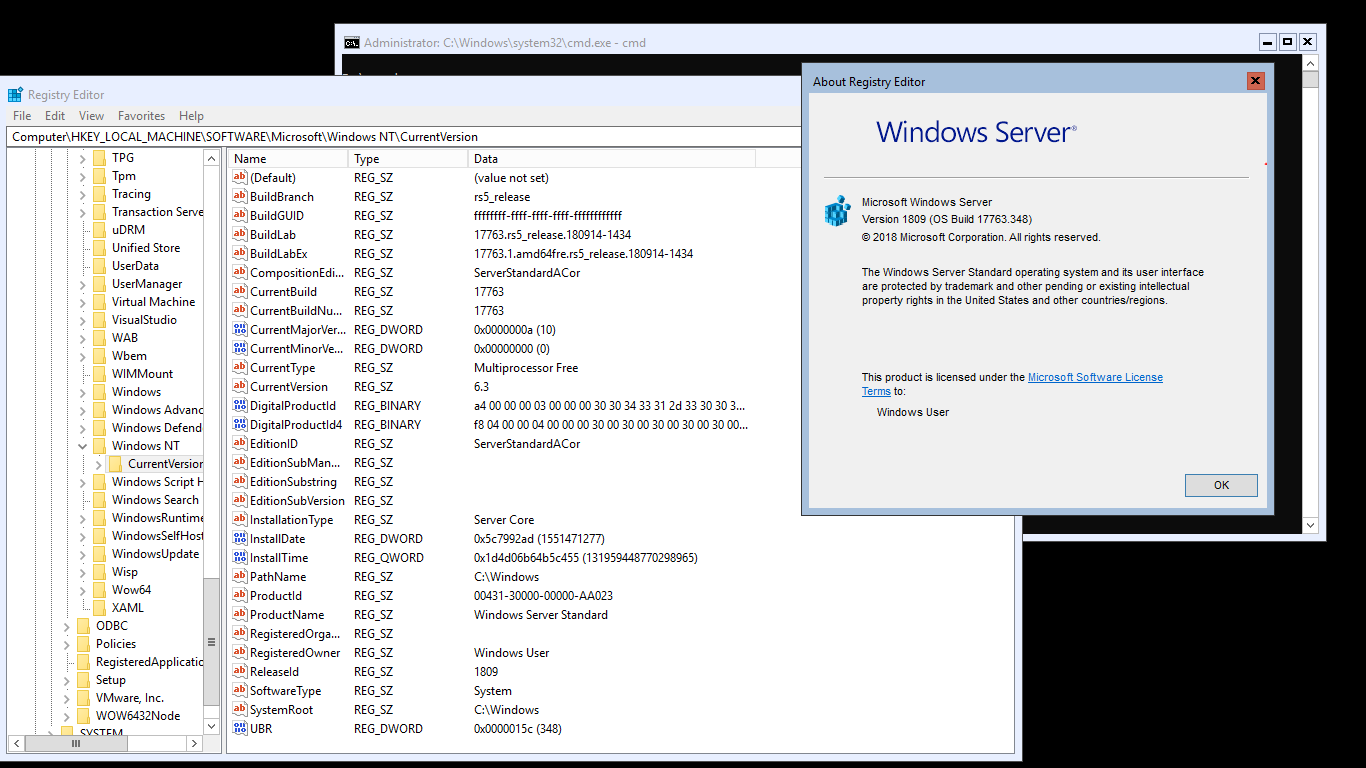Click the binary icon beside UBR value
The height and width of the screenshot is (768, 1366).
click(239, 729)
